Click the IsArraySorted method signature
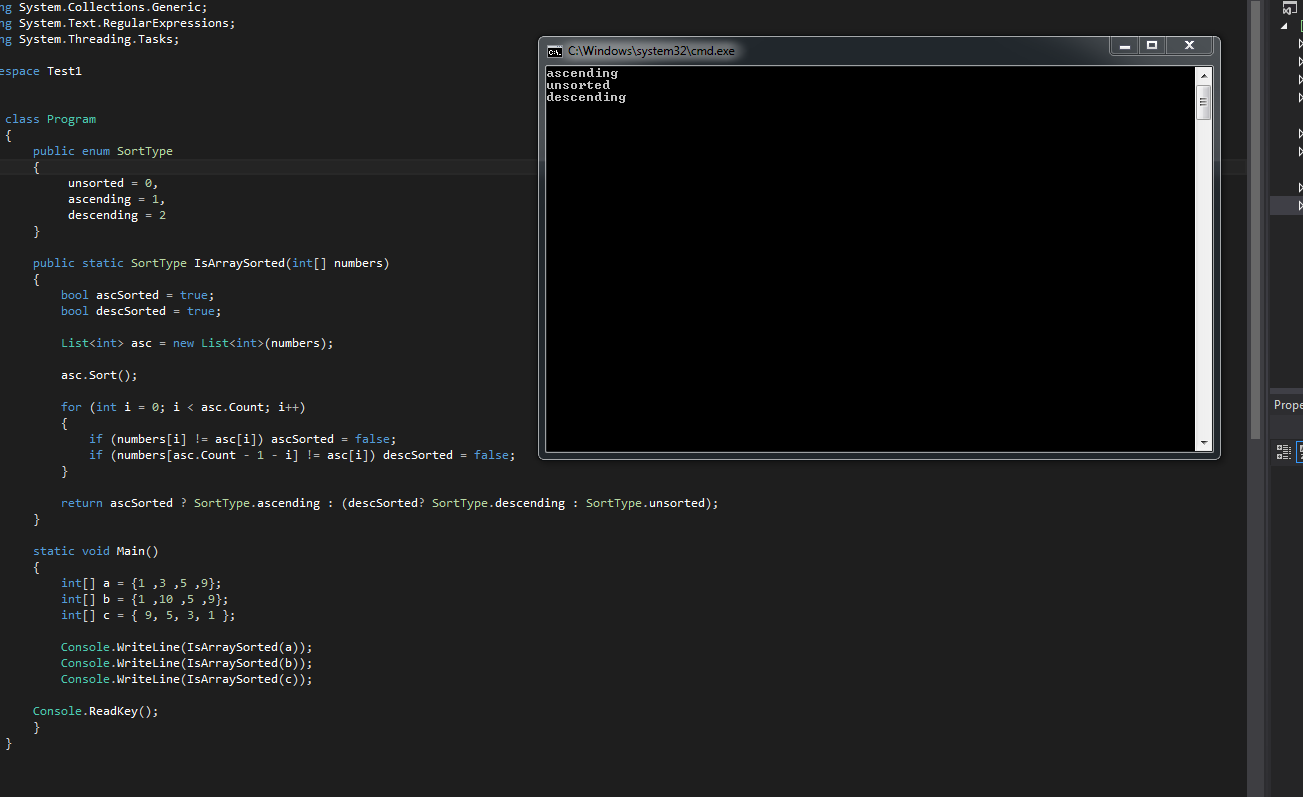The image size is (1303, 797). [211, 263]
